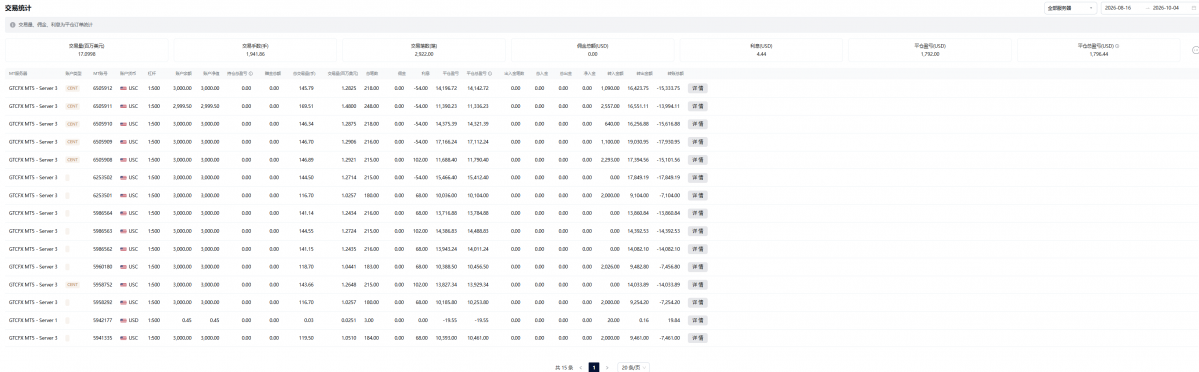Click the 交易量(百万美元) summary card
Screen dimensions: 1199x372
pyautogui.click(x=86, y=51)
